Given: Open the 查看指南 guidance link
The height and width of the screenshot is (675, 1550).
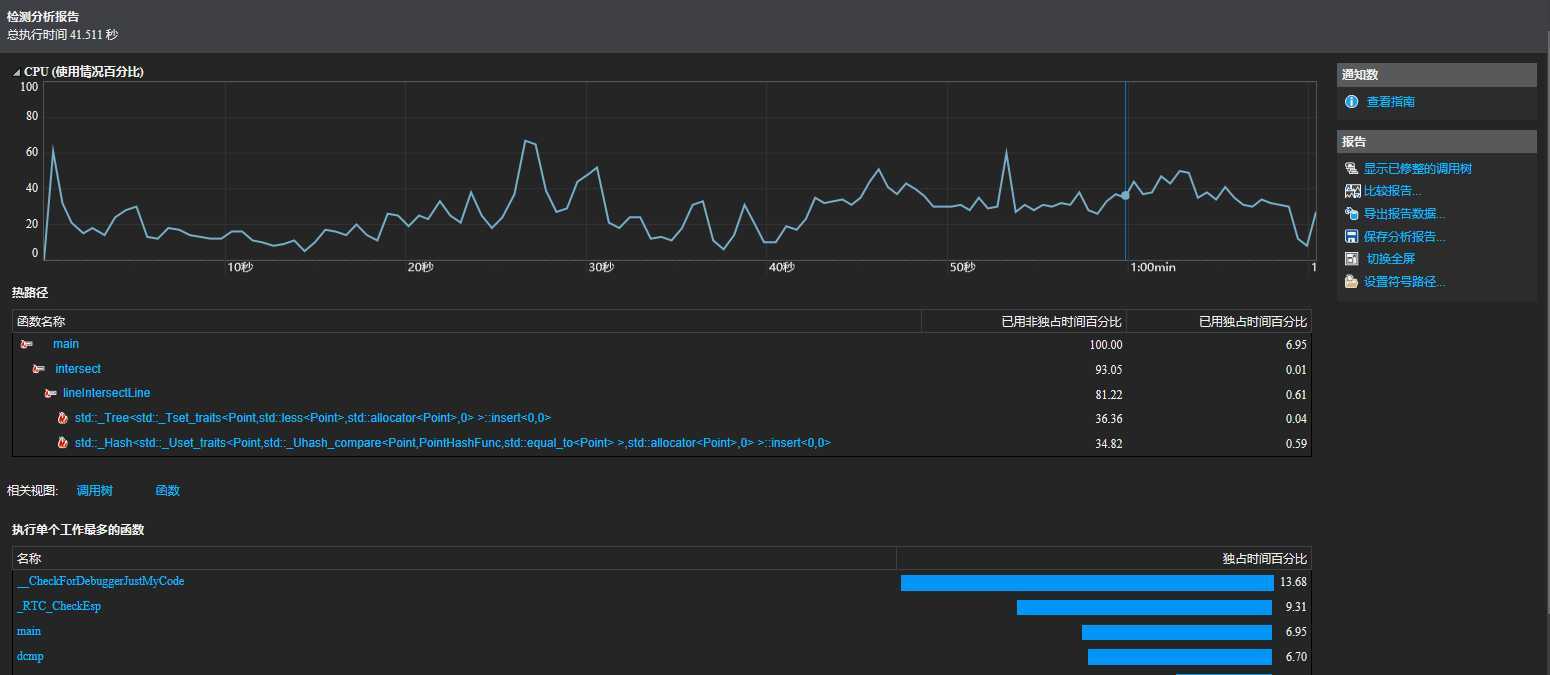Looking at the screenshot, I should tap(1390, 102).
